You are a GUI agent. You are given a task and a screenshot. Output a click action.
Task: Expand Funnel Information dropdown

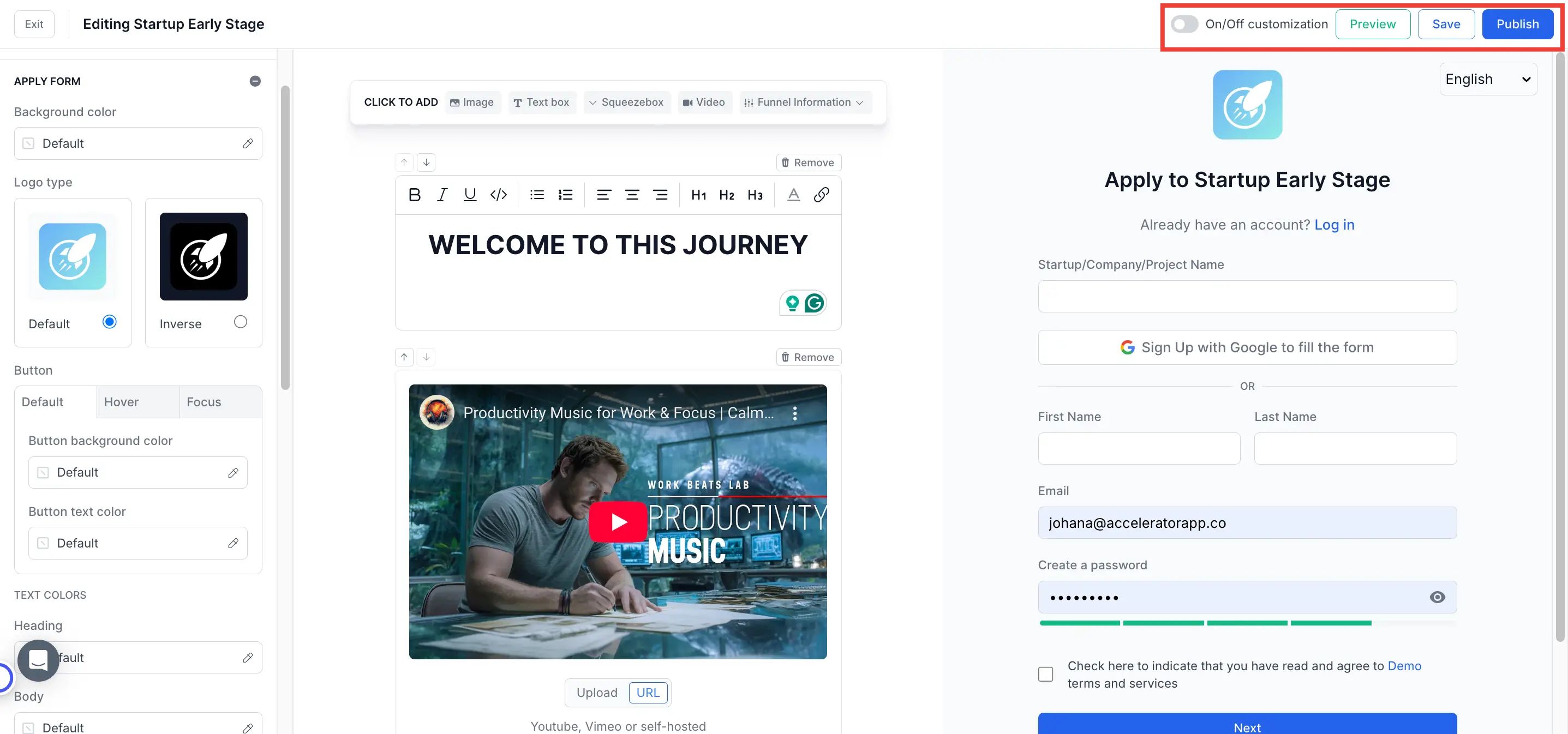(805, 103)
